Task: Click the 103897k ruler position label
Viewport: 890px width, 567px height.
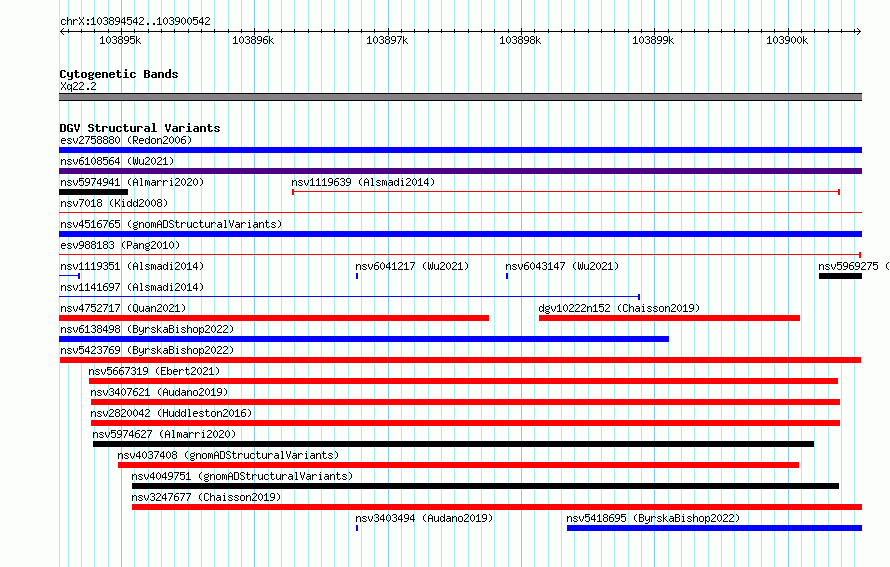Action: (x=387, y=40)
